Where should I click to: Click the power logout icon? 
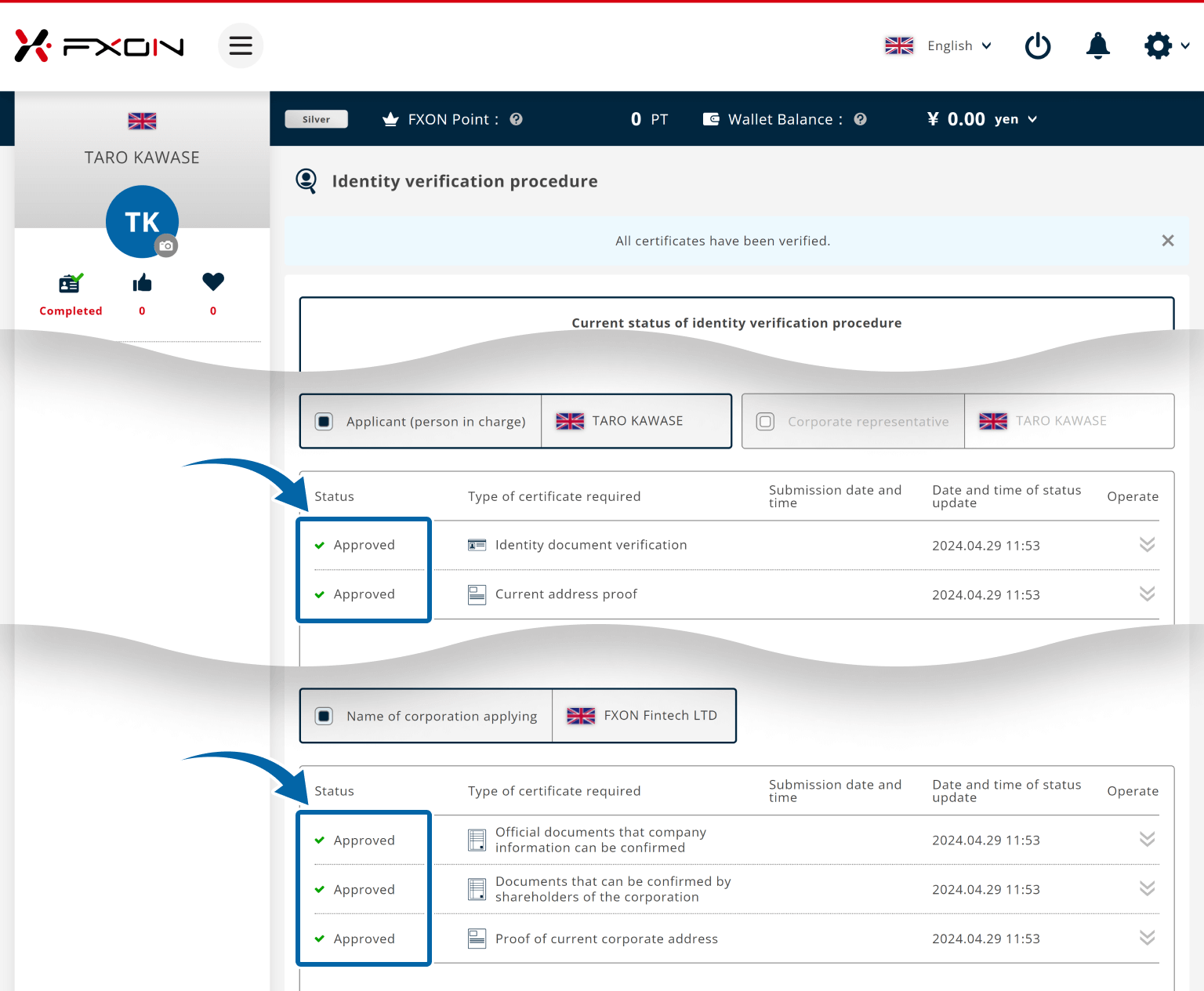(1038, 45)
